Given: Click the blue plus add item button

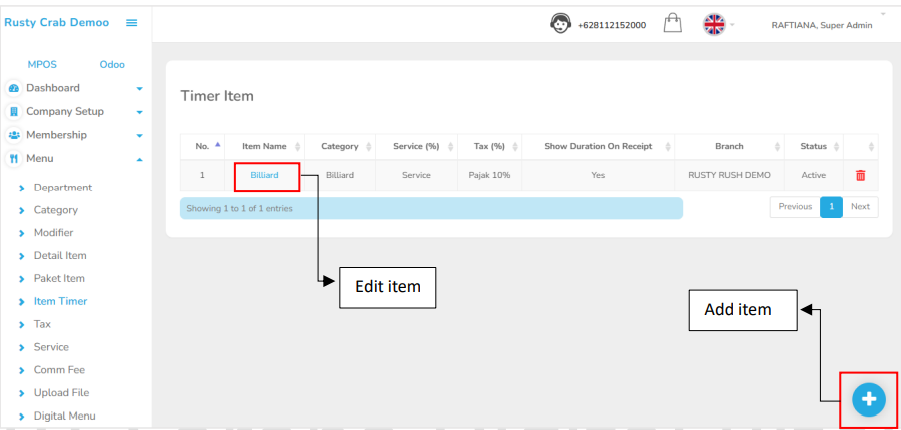Looking at the screenshot, I should 868,399.
